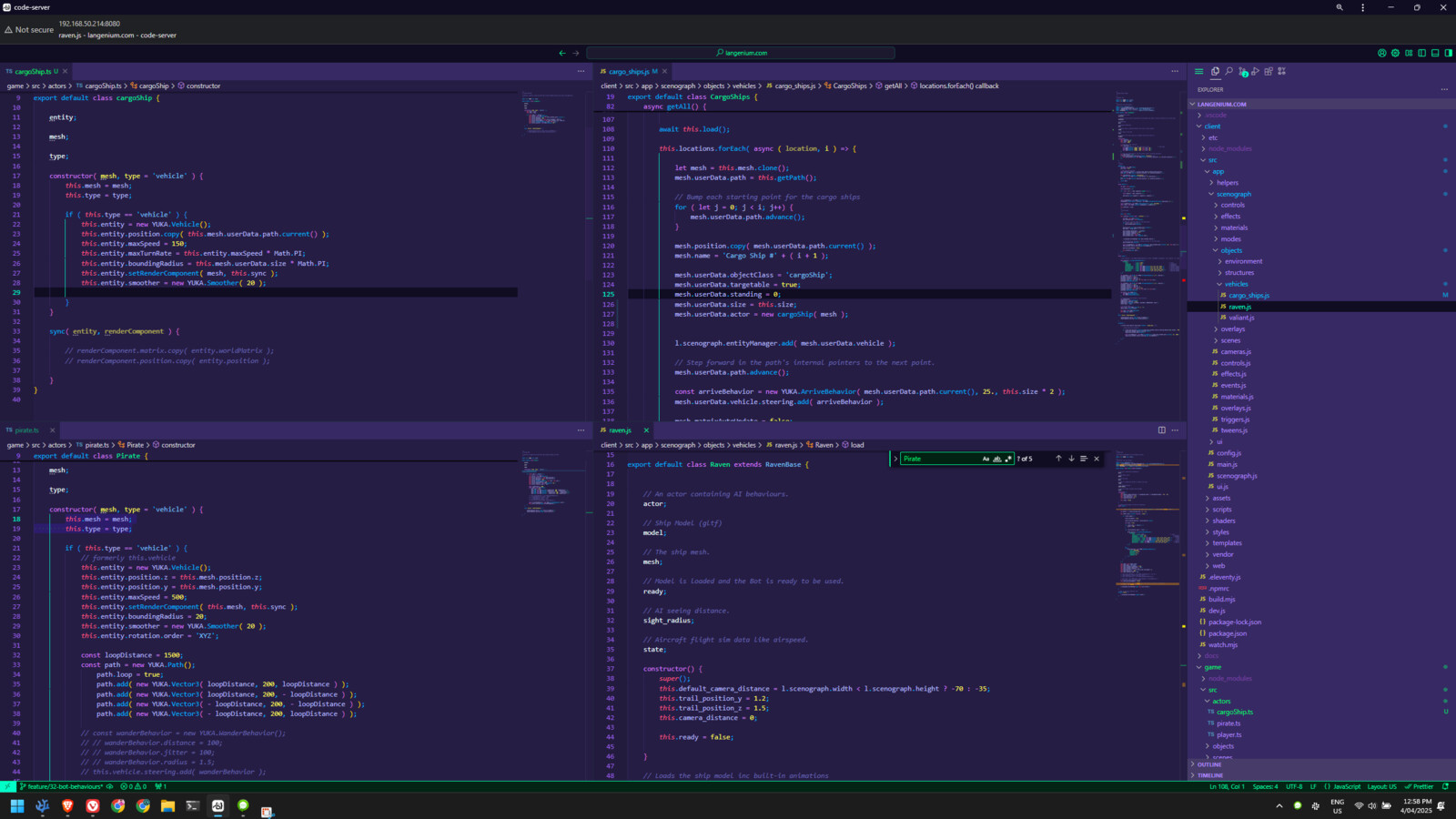The image size is (1456, 819).
Task: Close the raven.js tab
Action: point(646,430)
